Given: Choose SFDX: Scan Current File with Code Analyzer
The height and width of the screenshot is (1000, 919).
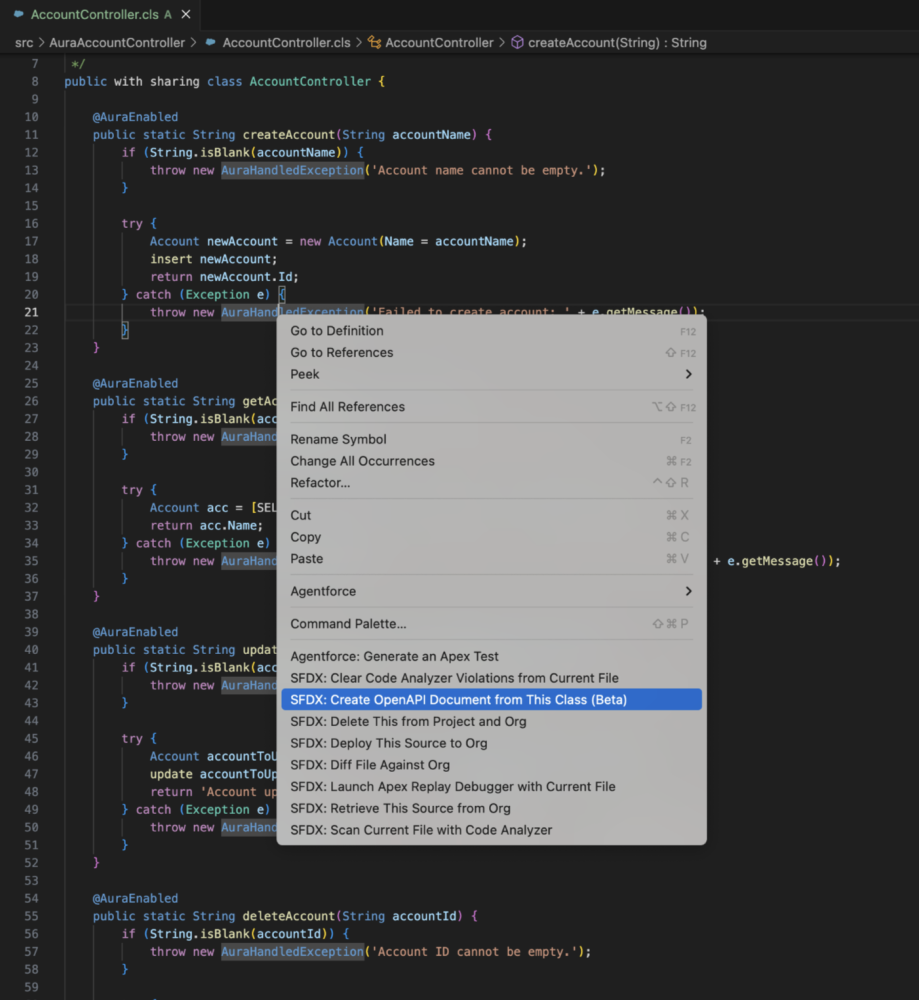Looking at the screenshot, I should coord(492,830).
